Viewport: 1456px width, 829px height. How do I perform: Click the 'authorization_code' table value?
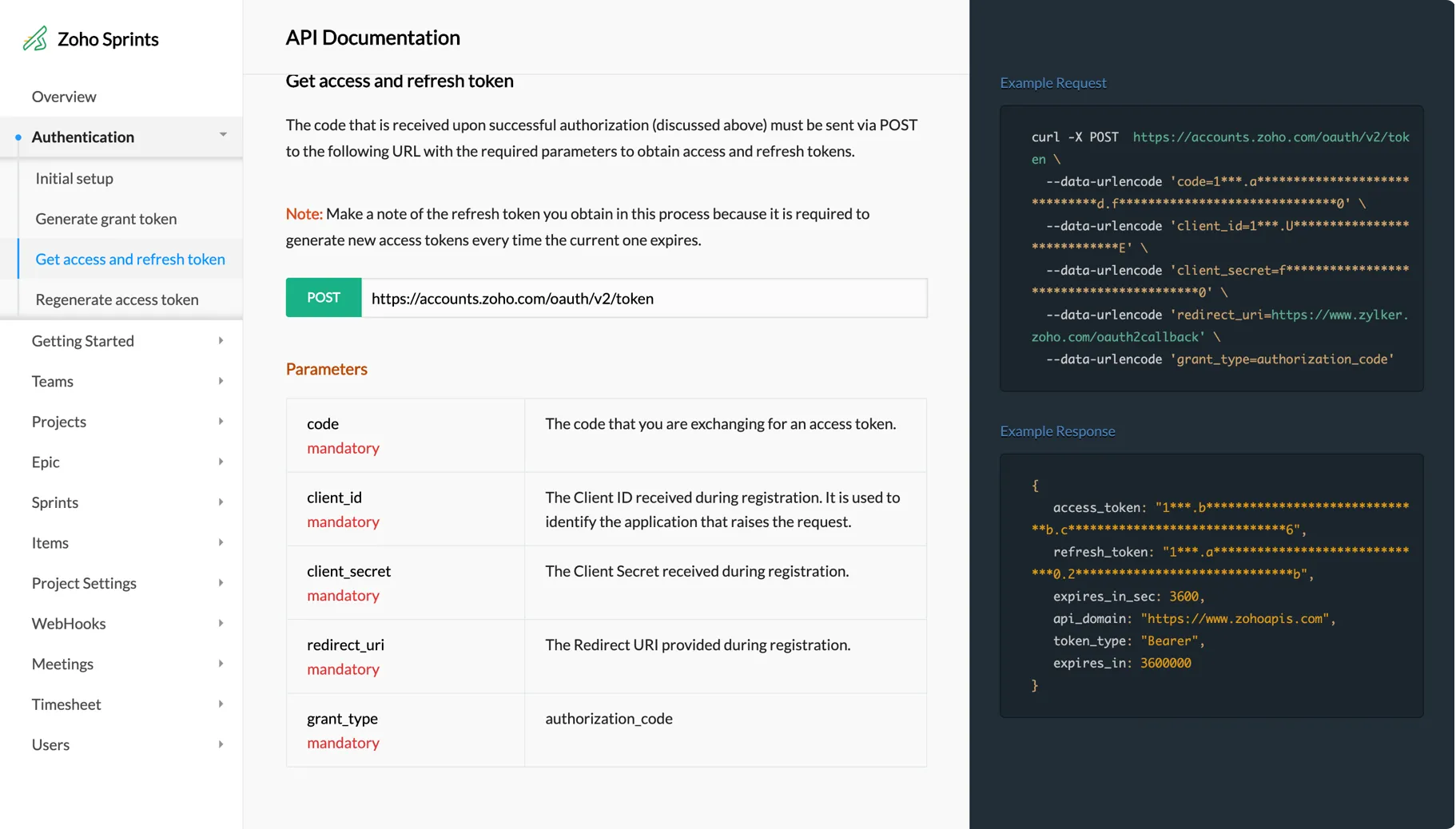[609, 718]
